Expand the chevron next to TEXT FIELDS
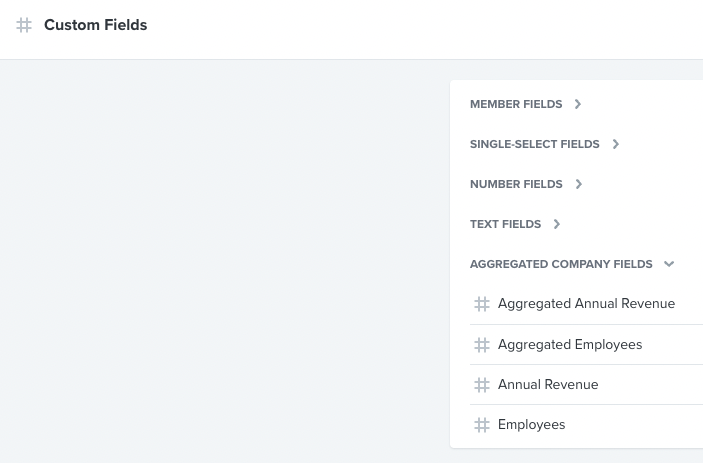Screen dimensions: 703x463 point(557,224)
